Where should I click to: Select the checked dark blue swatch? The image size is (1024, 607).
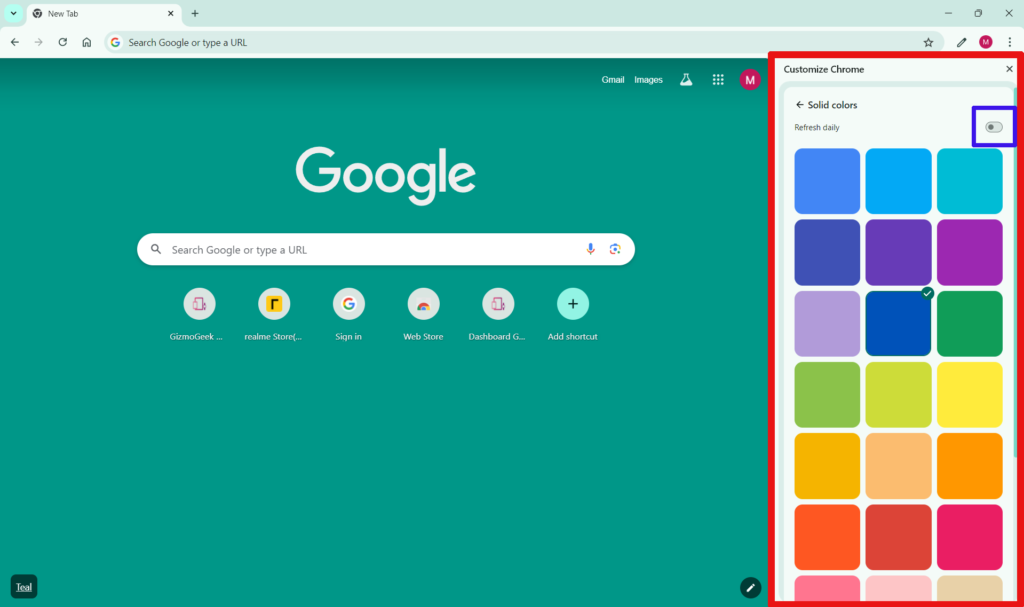(x=898, y=323)
